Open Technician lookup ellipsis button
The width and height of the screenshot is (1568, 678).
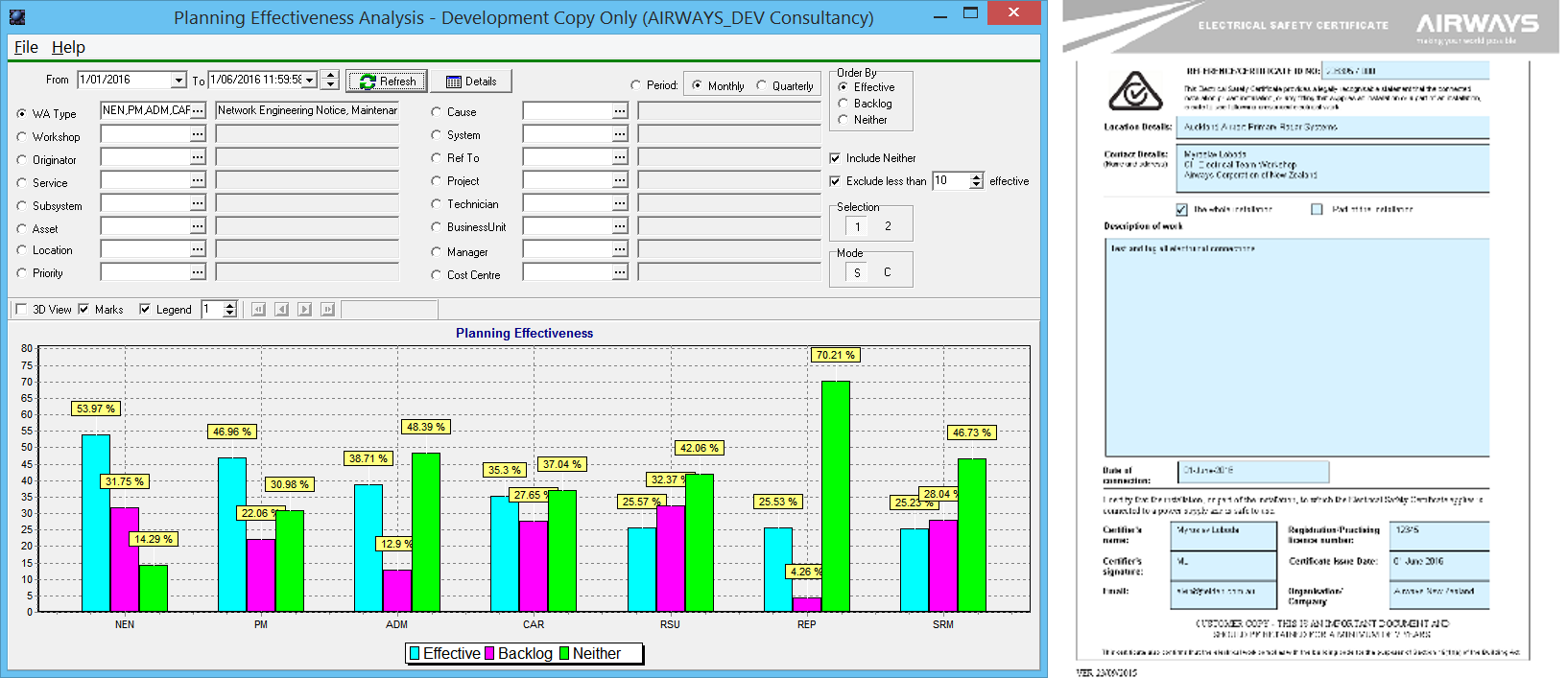tap(620, 203)
